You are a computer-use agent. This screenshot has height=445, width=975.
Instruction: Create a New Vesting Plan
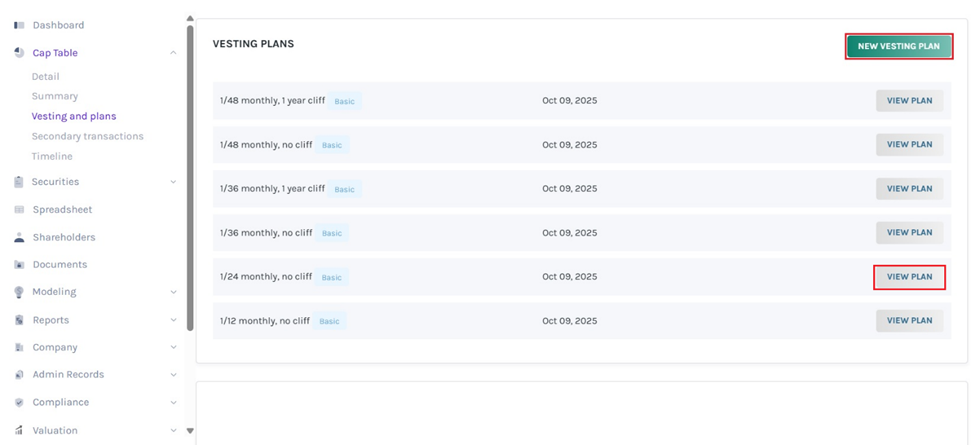click(898, 46)
